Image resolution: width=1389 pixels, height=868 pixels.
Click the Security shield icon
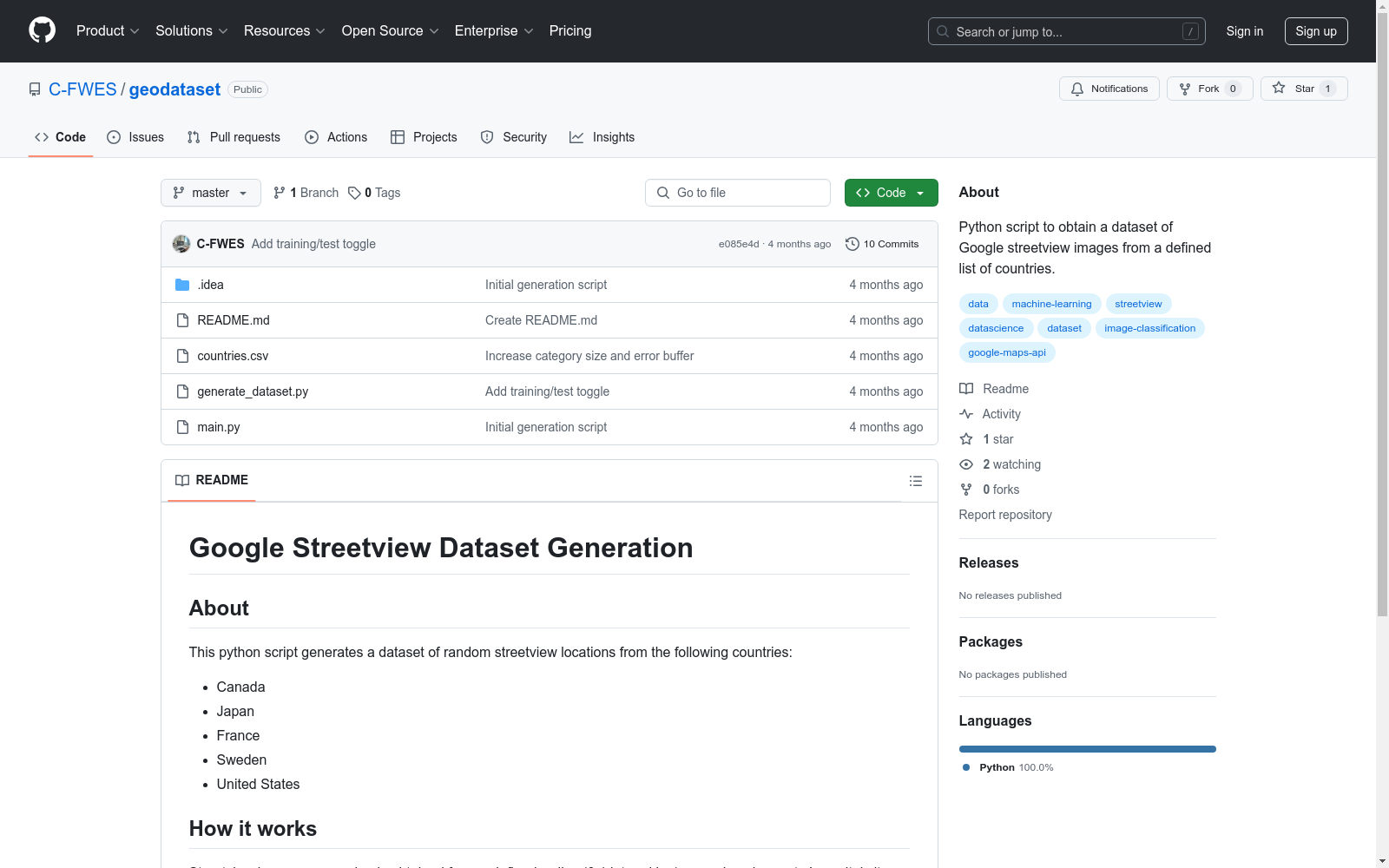(487, 137)
